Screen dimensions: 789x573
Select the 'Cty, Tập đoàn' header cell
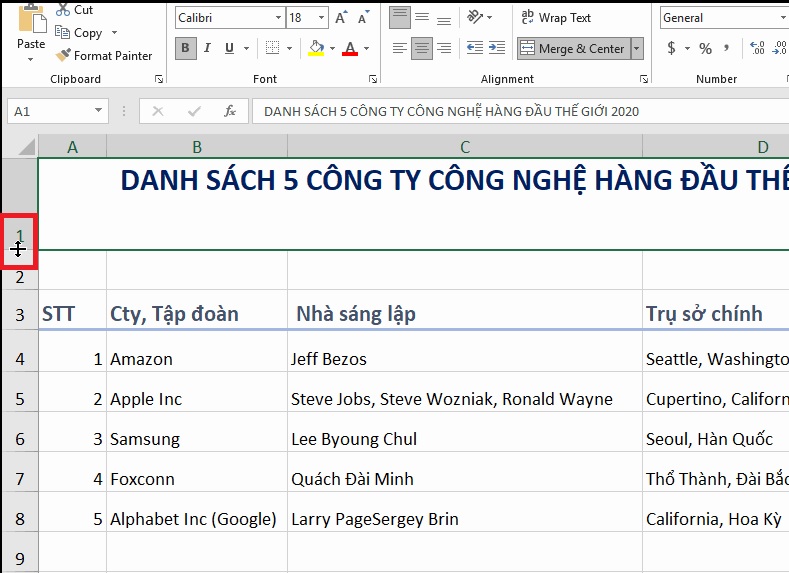point(197,310)
